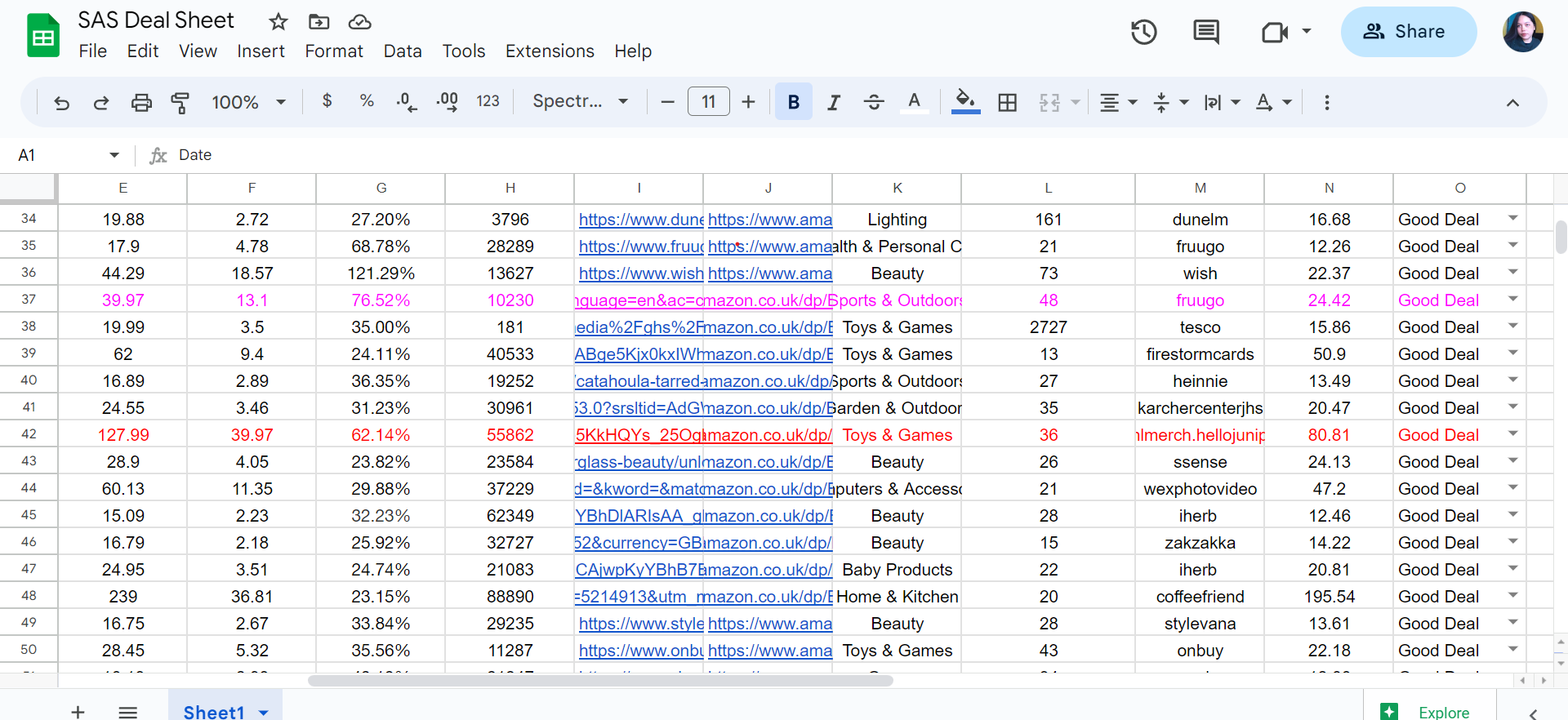Open the Explore panel
Viewport: 1568px width, 720px height.
point(1429,712)
